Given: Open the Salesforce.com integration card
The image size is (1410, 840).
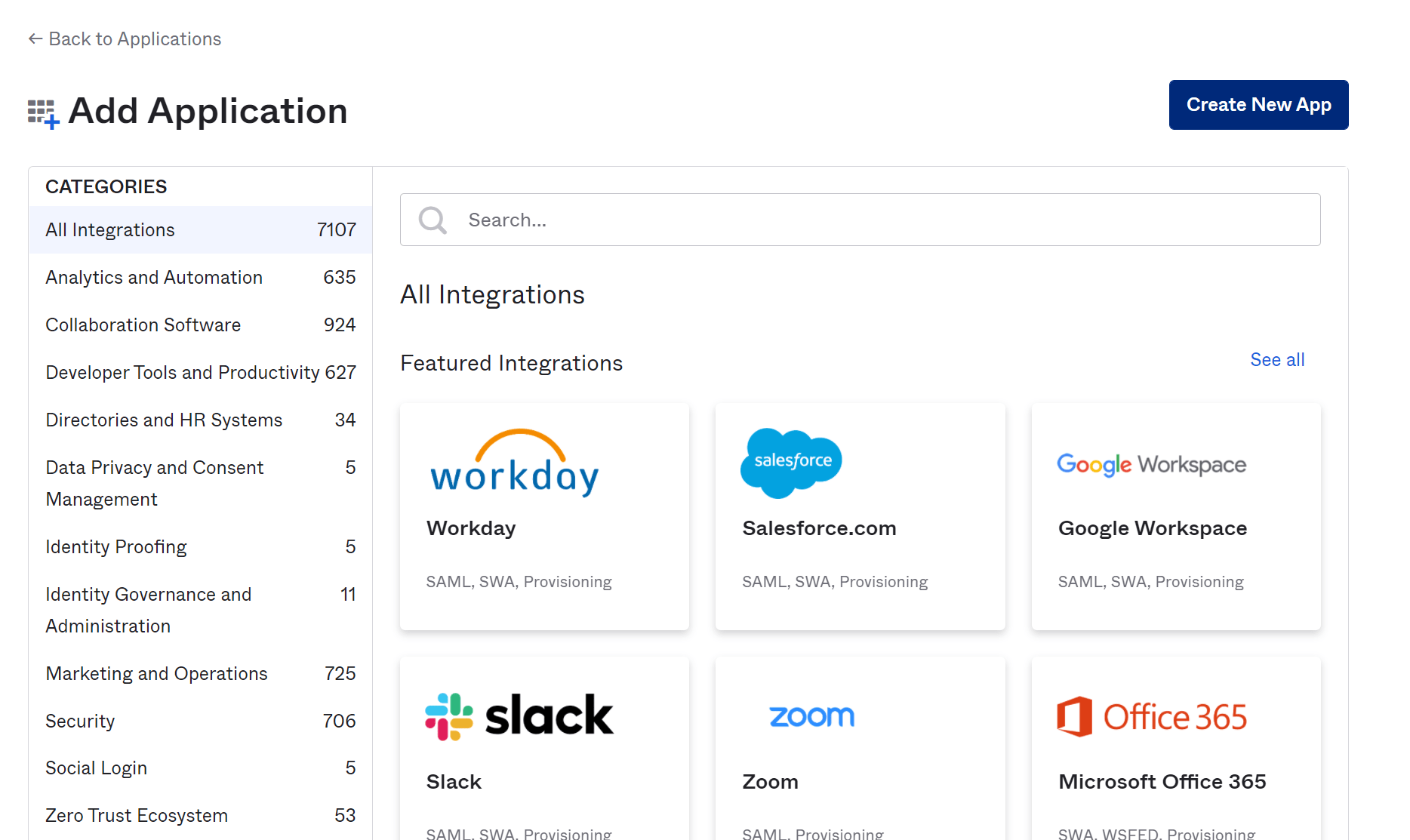Looking at the screenshot, I should (860, 517).
